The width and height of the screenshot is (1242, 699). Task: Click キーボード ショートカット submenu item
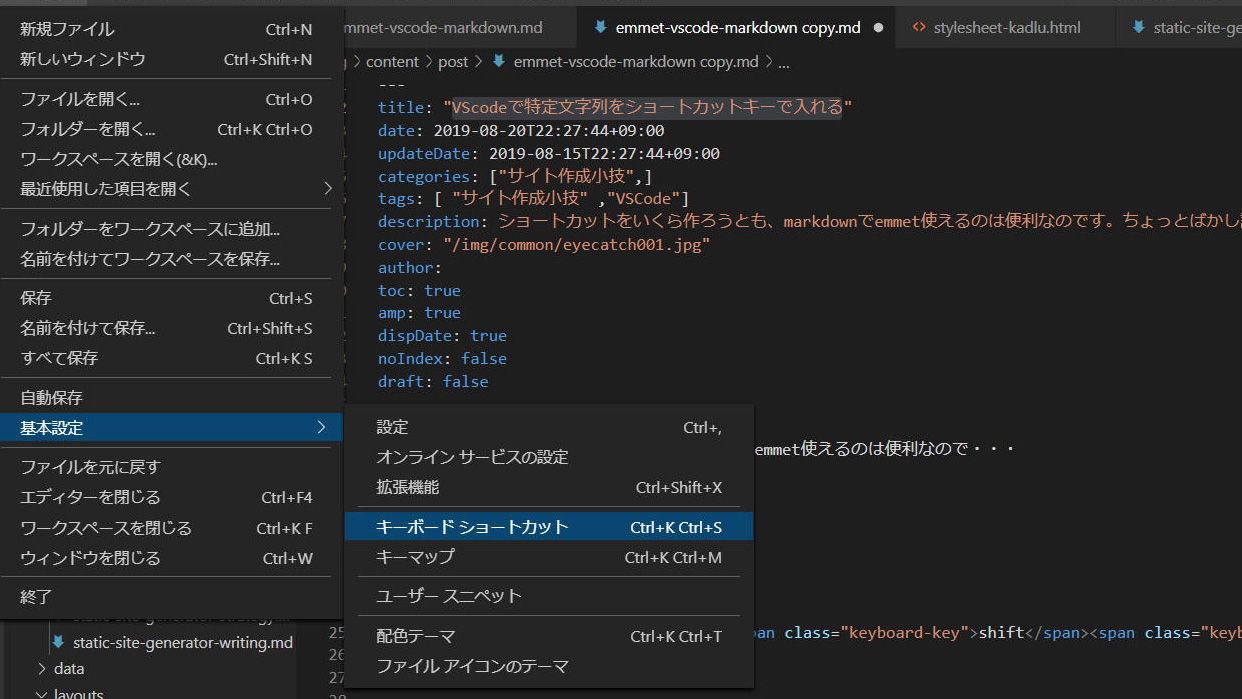(548, 527)
